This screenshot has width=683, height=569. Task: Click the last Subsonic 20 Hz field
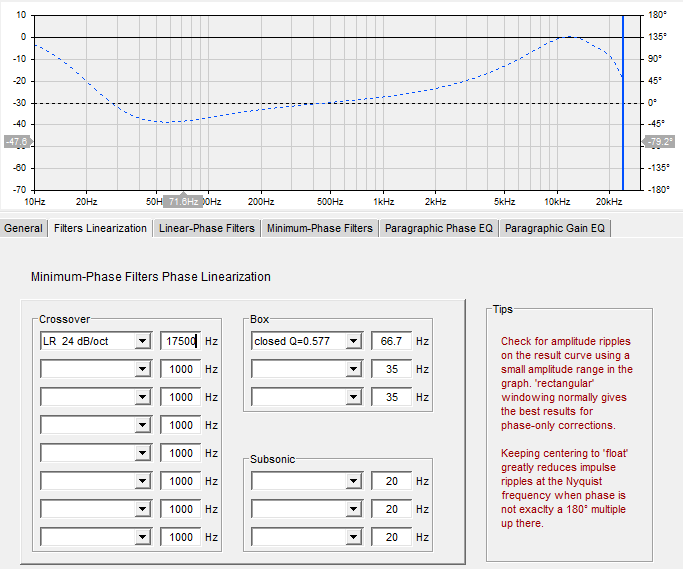(391, 537)
